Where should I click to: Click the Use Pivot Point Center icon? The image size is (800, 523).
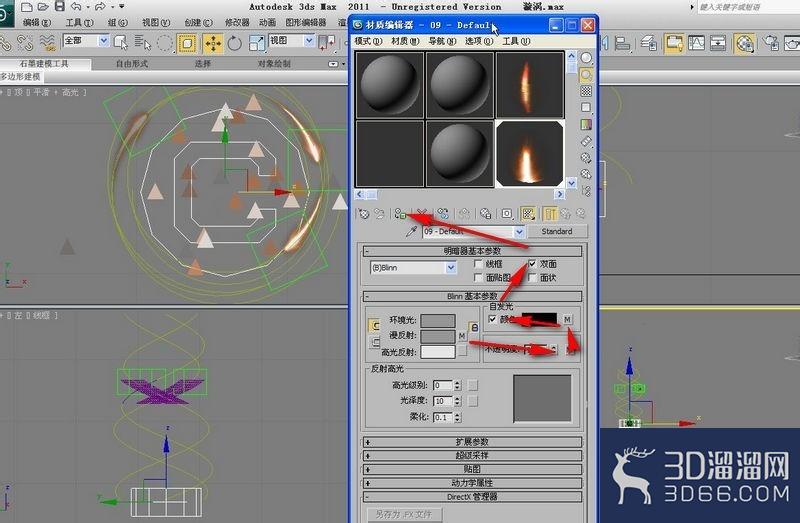click(327, 43)
